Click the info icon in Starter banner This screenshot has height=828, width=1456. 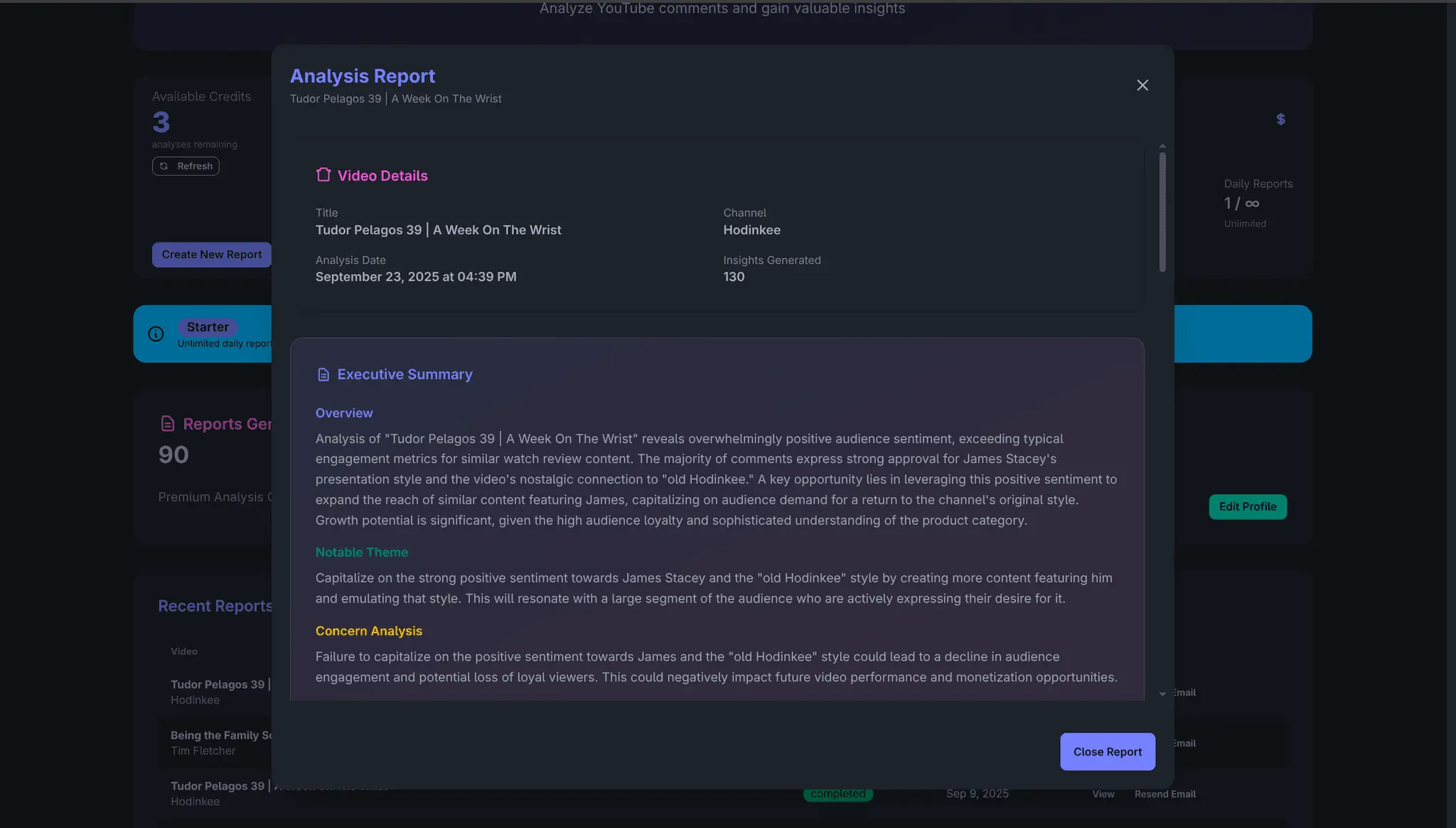point(156,334)
